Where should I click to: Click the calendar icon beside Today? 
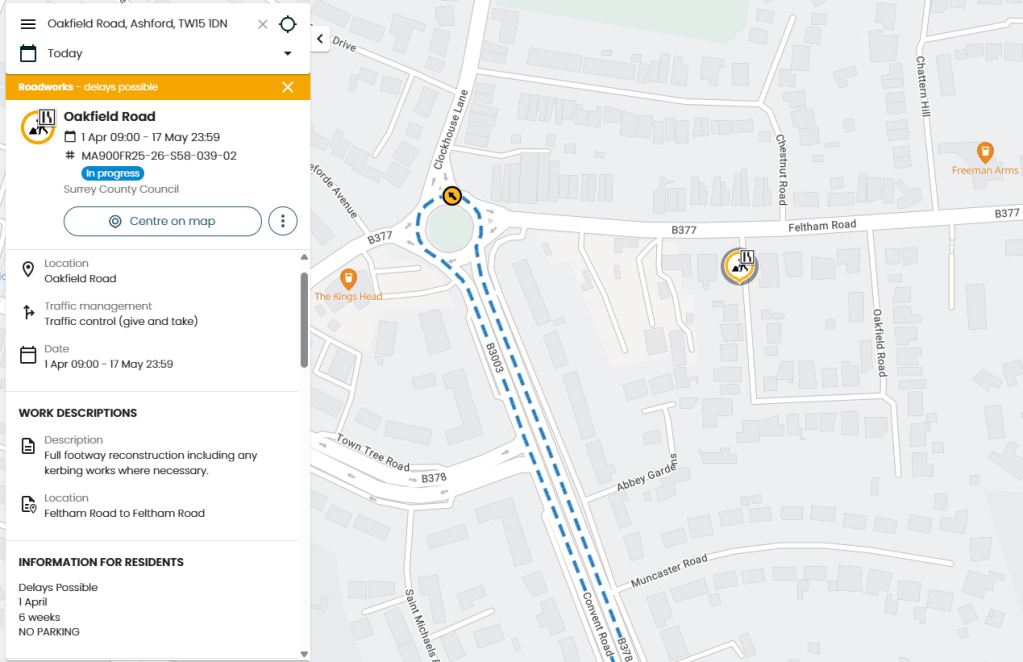[28, 53]
